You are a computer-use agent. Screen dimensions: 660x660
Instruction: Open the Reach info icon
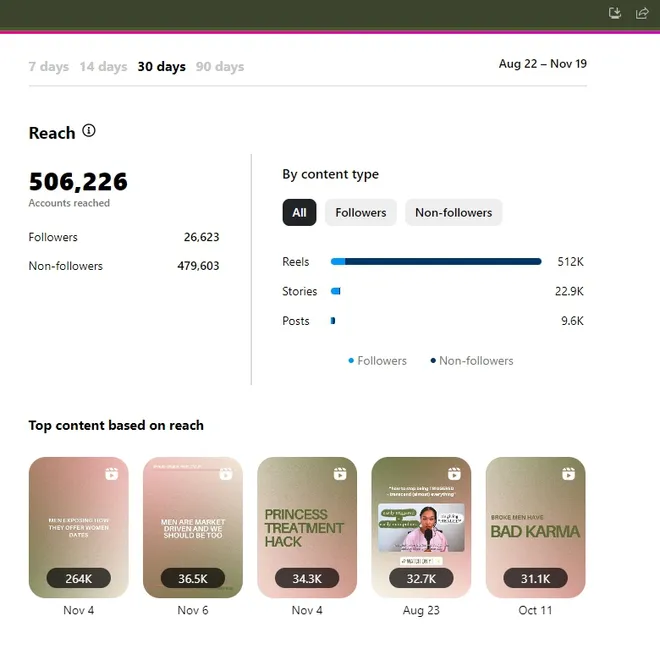(89, 131)
